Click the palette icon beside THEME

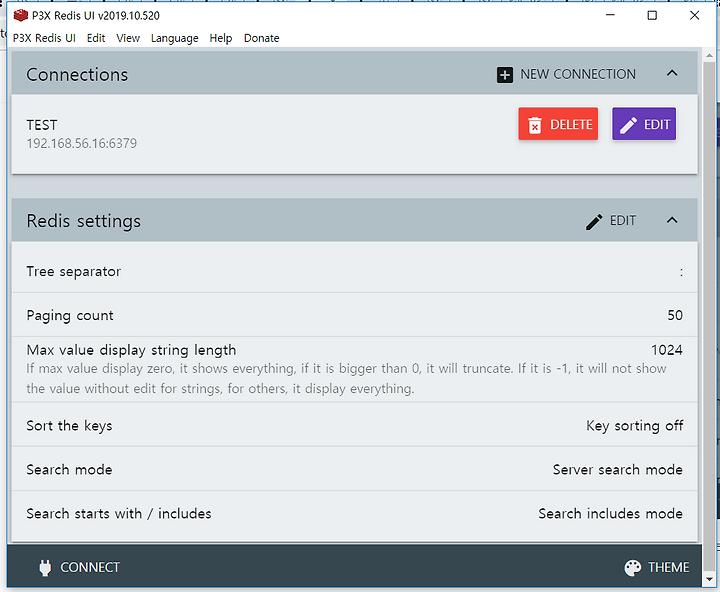tap(633, 568)
